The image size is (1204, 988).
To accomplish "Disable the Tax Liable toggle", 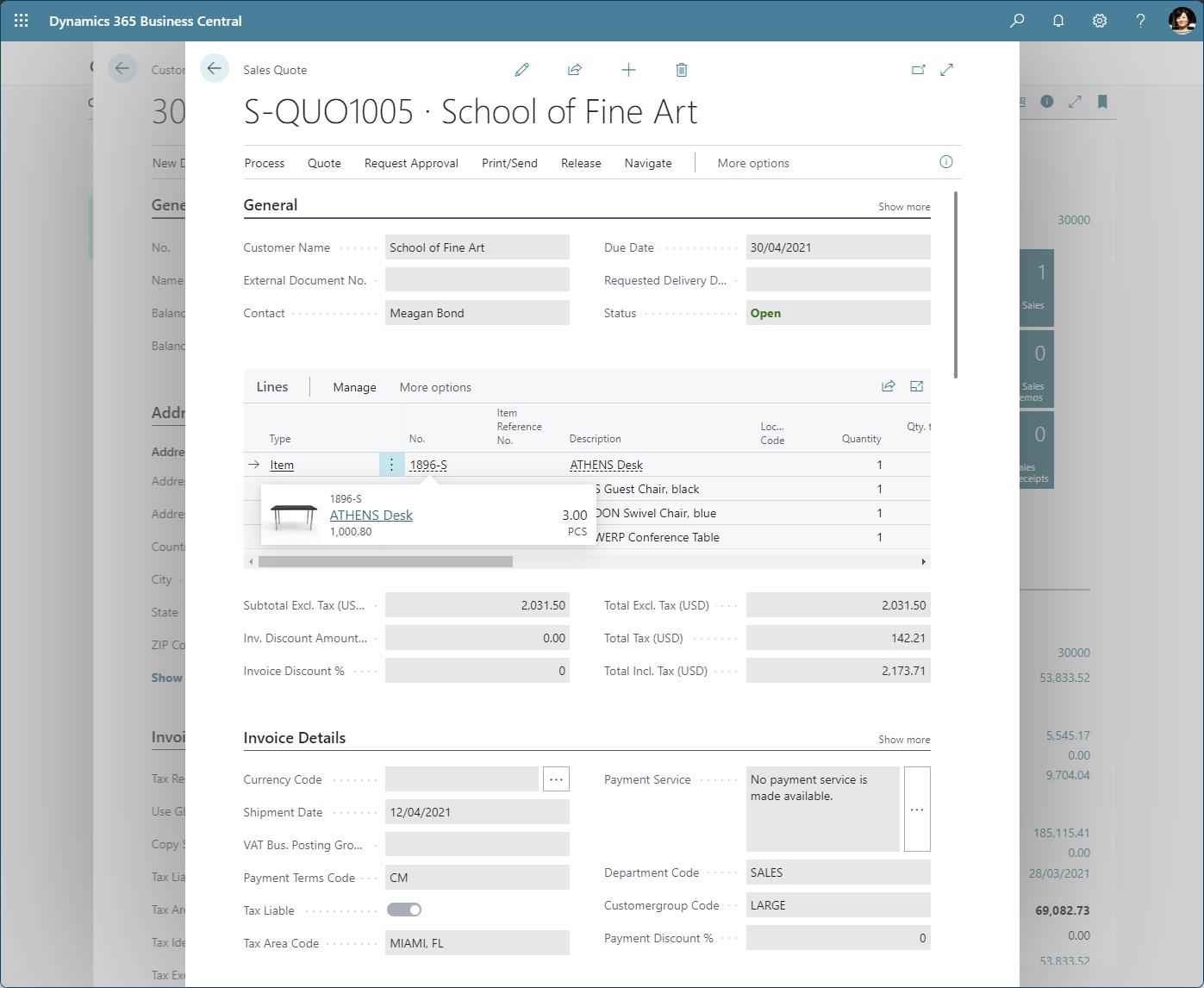I will [404, 910].
